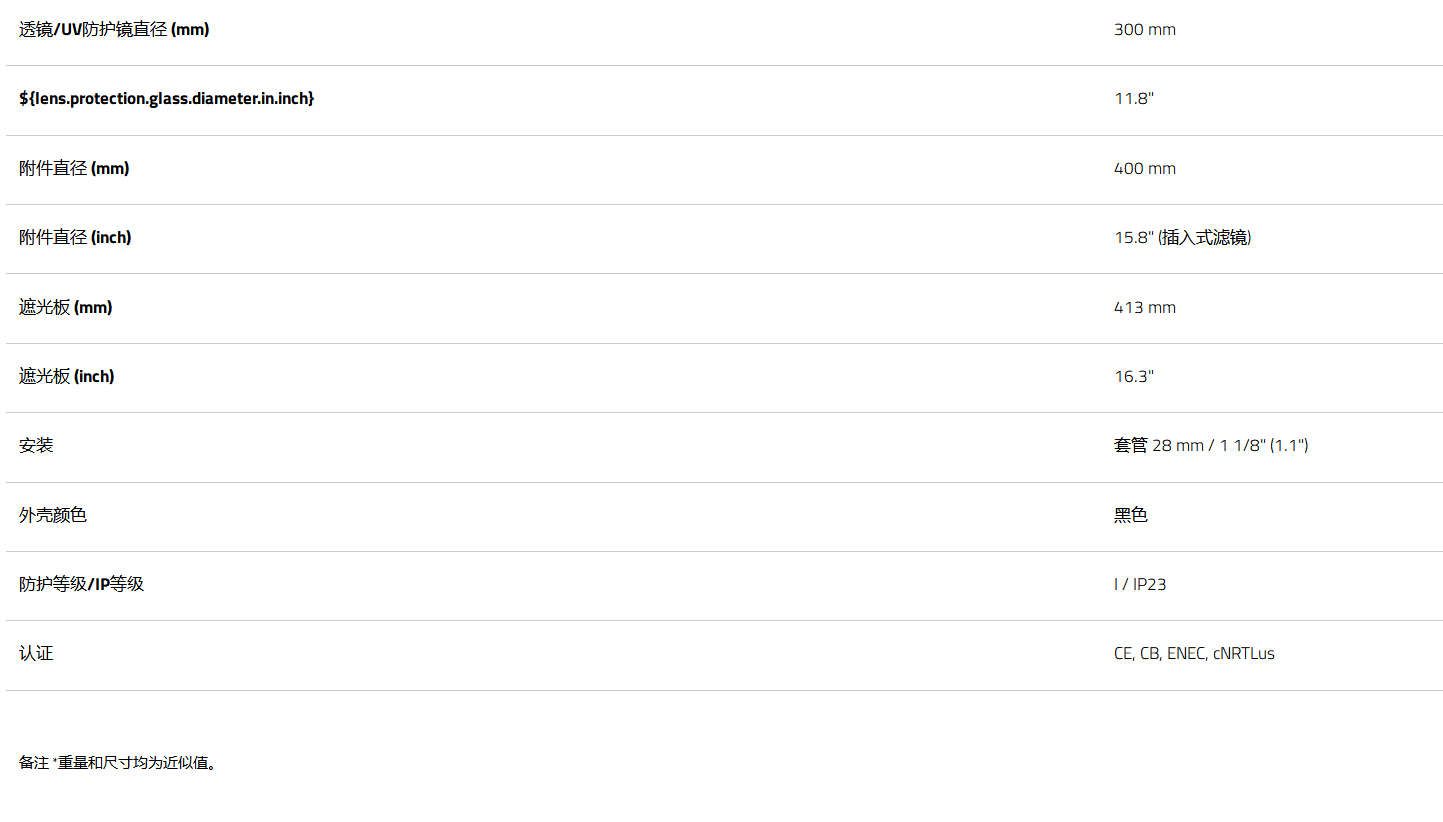Screen dimensions: 1443x822
Task: Select the 外壳颜色 label
Action: (x=53, y=515)
